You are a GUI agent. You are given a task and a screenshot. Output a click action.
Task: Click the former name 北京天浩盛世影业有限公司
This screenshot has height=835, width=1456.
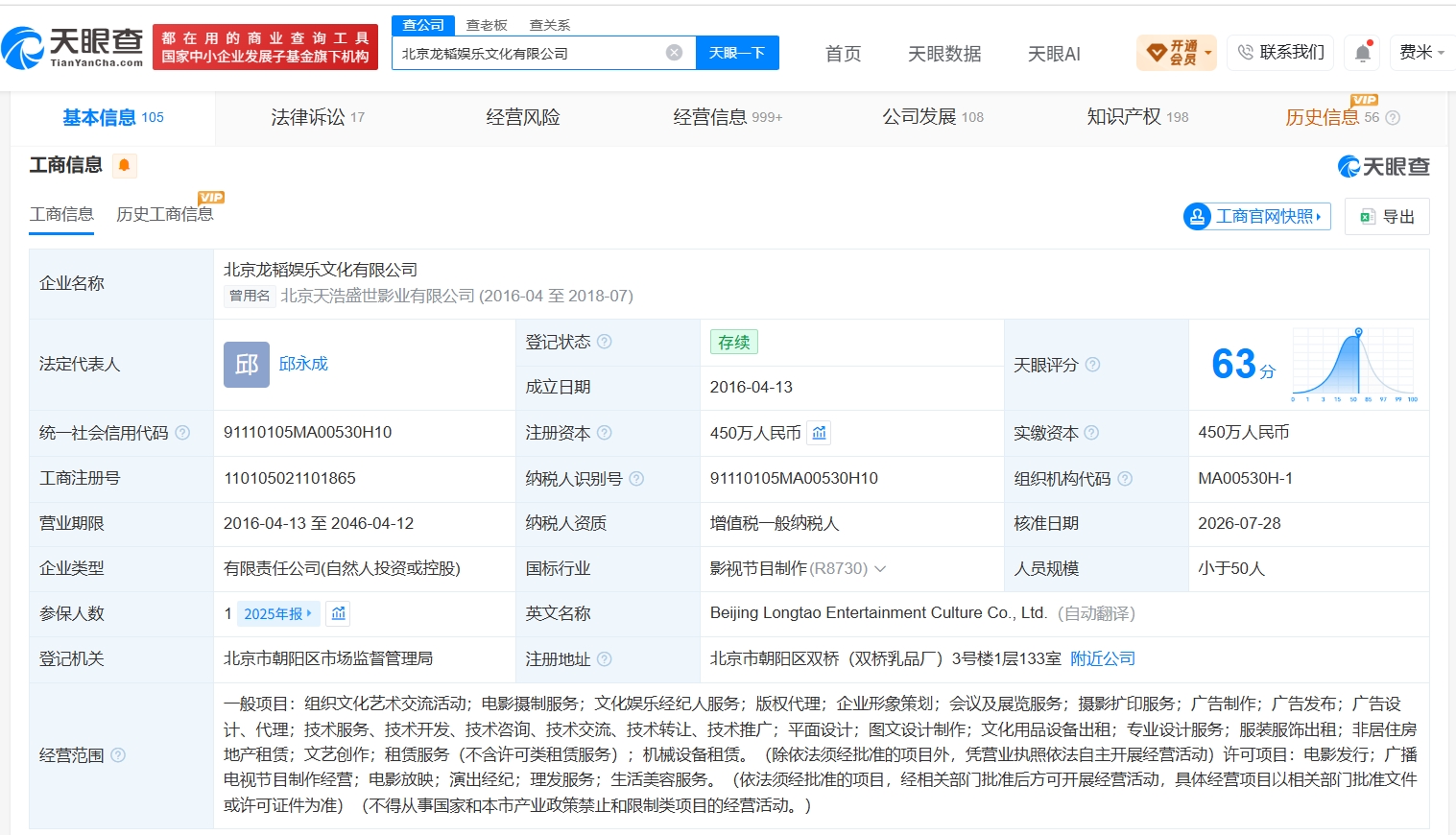point(377,296)
